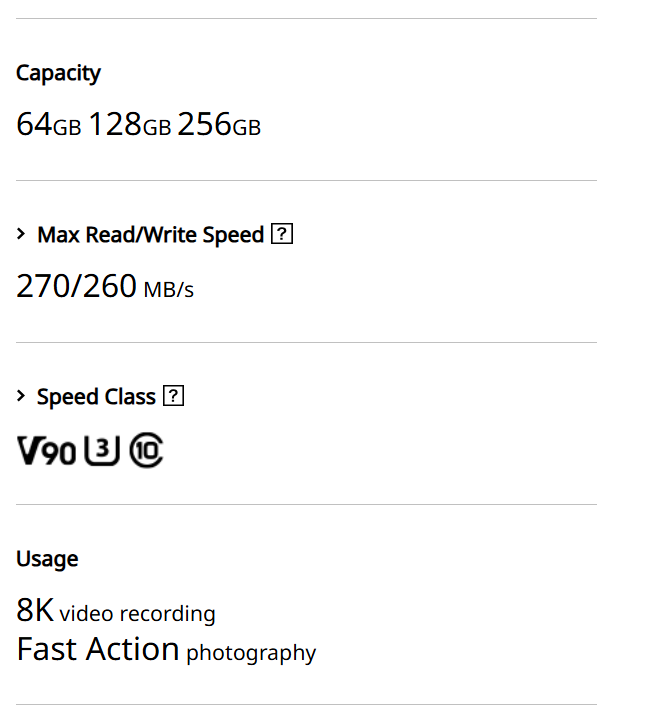Click the Capacity section heading
The width and height of the screenshot is (656, 718).
pyautogui.click(x=58, y=73)
